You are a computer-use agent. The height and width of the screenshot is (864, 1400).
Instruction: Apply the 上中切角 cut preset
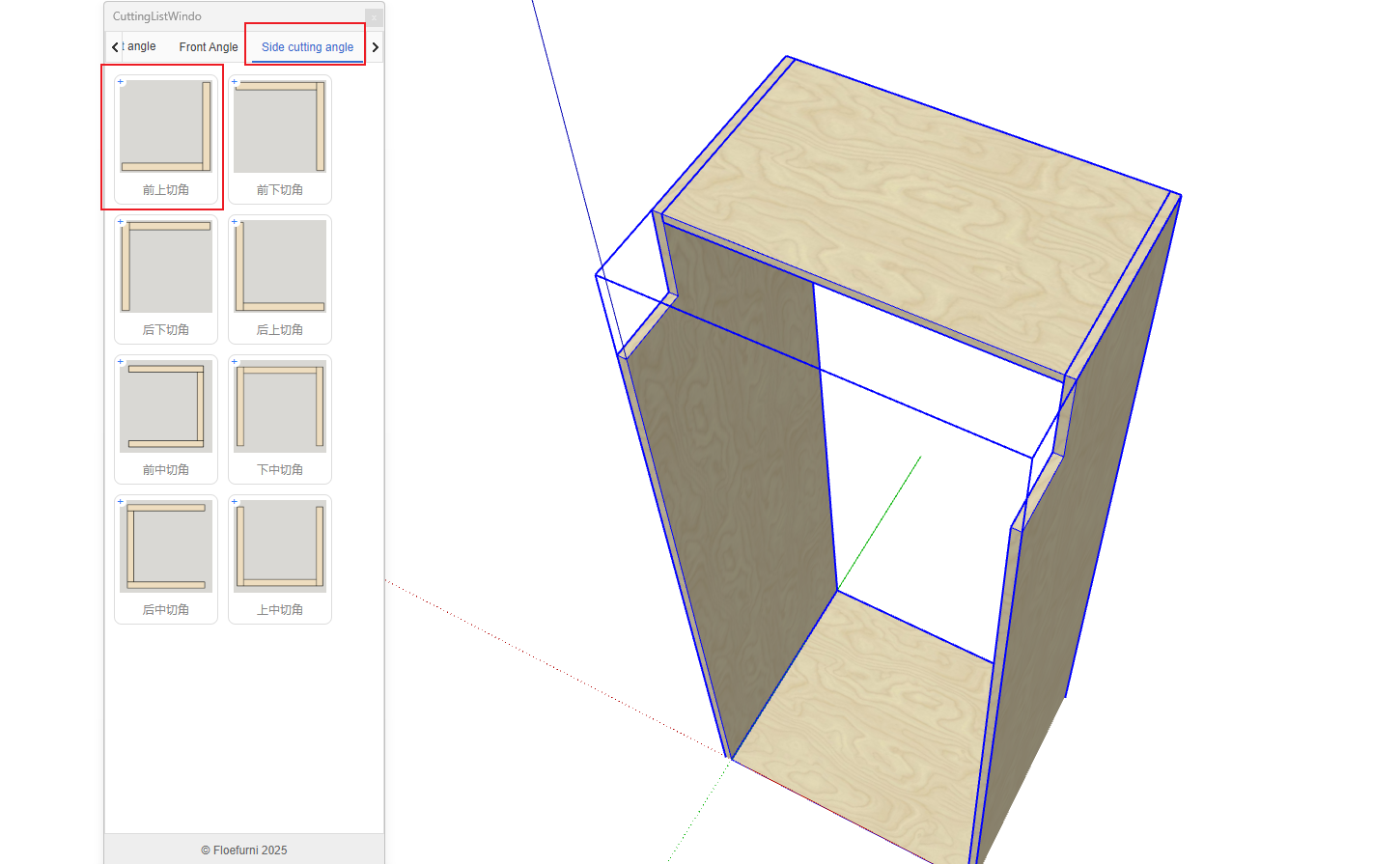pos(280,547)
